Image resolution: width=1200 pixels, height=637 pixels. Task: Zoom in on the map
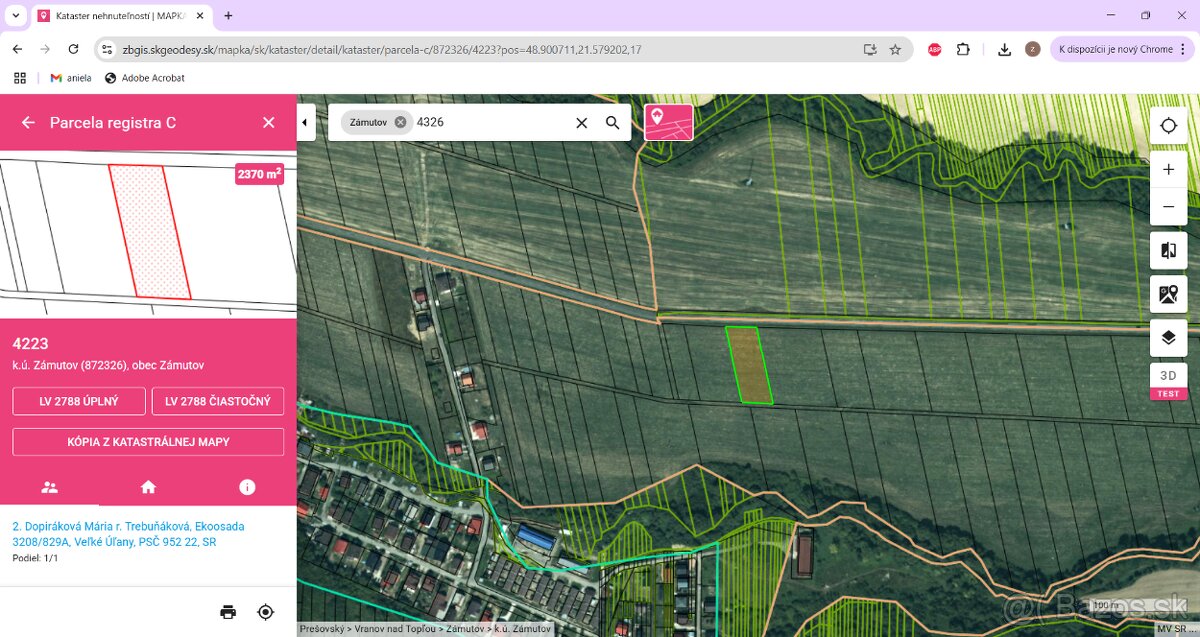coord(1168,170)
